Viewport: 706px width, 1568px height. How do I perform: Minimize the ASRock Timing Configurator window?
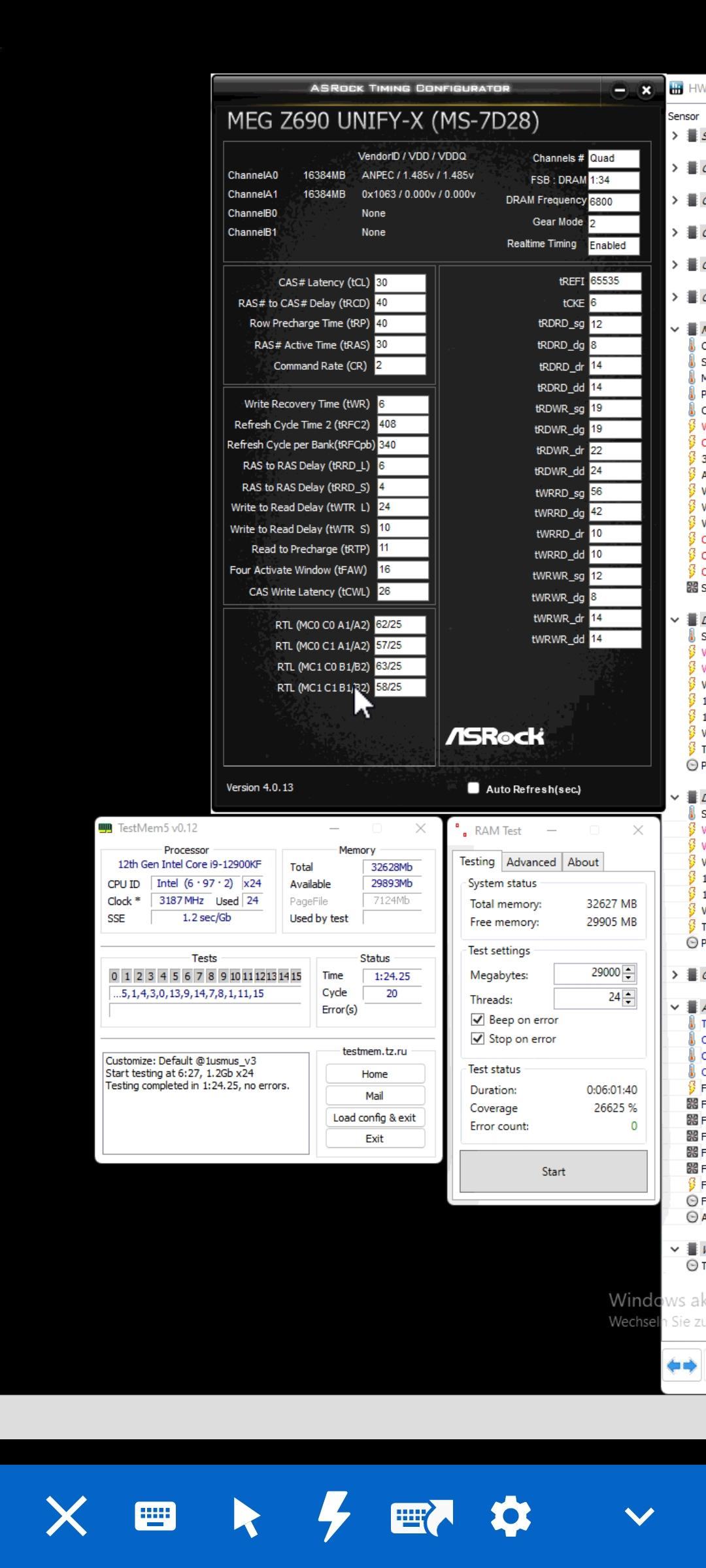(620, 91)
